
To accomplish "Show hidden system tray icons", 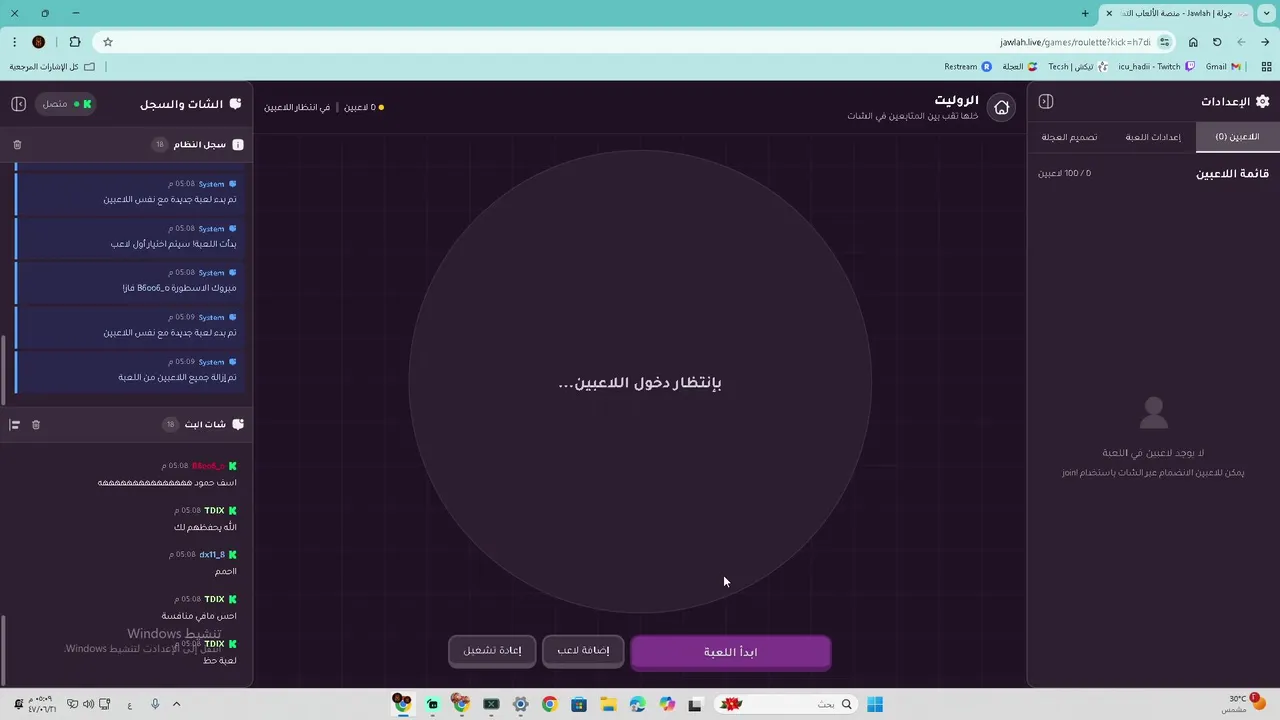I will pyautogui.click(x=176, y=704).
